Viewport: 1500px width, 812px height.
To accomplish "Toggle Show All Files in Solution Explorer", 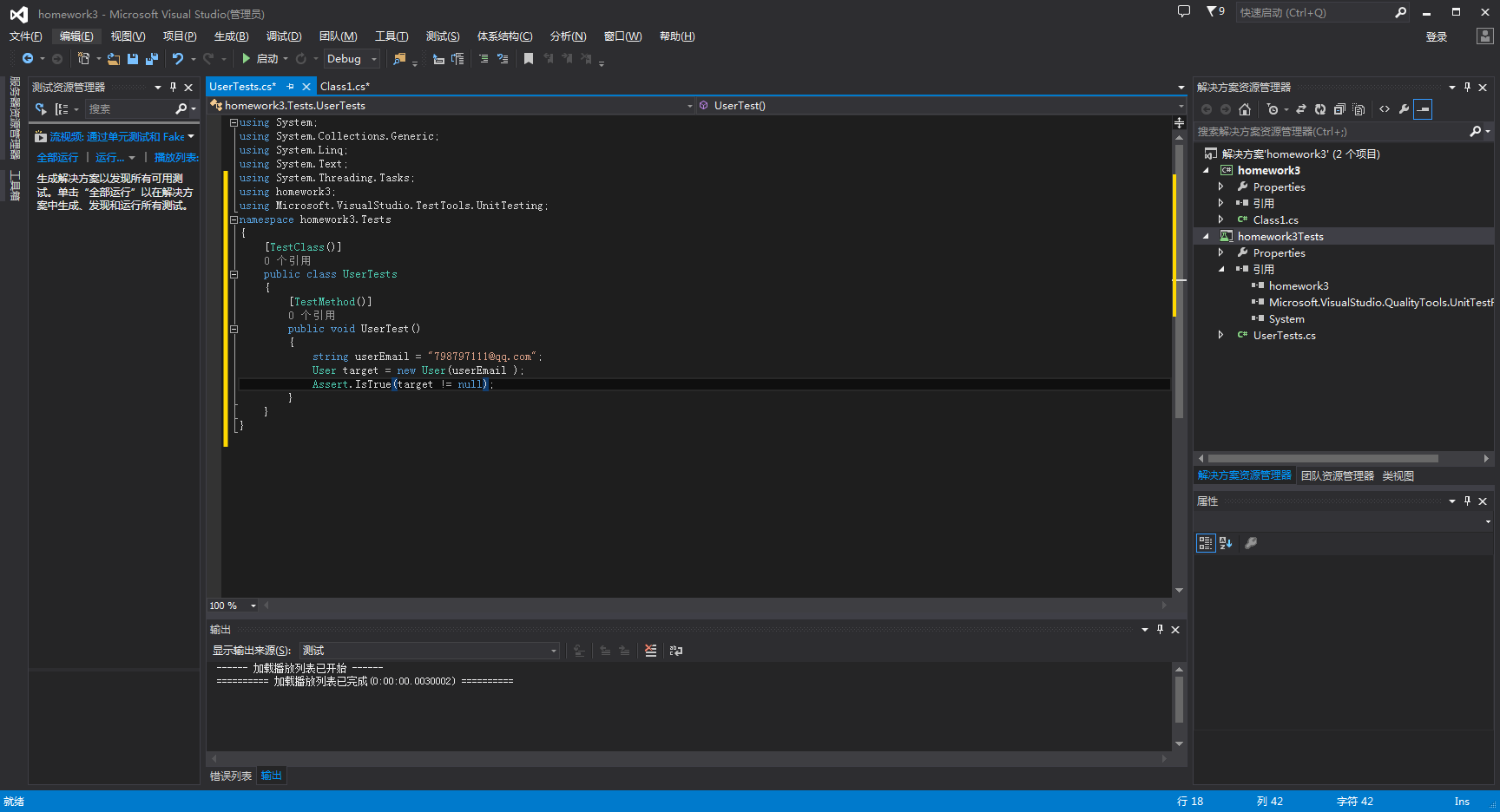I will coord(1359,109).
